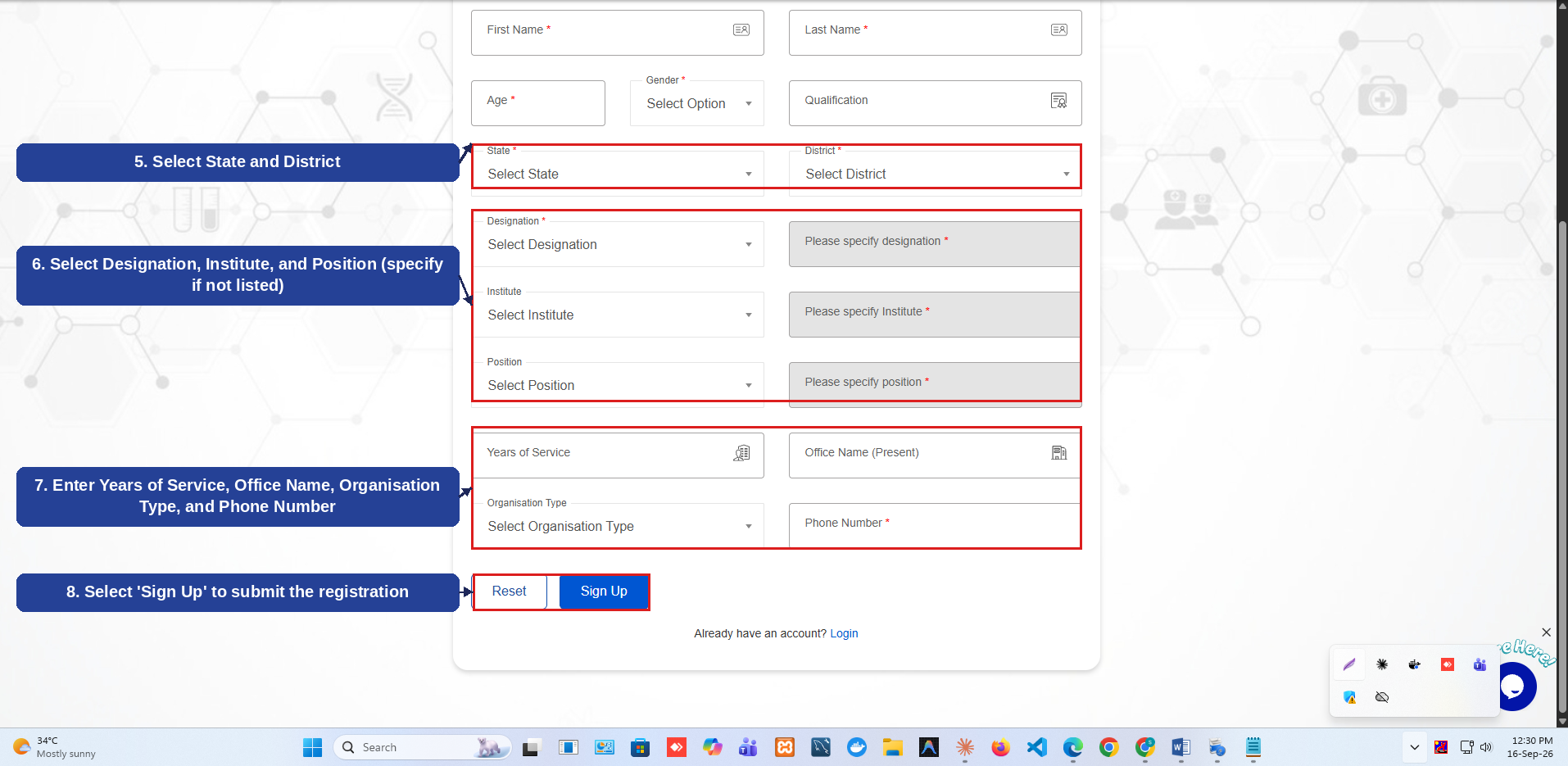Click the Sign Up button

point(604,591)
